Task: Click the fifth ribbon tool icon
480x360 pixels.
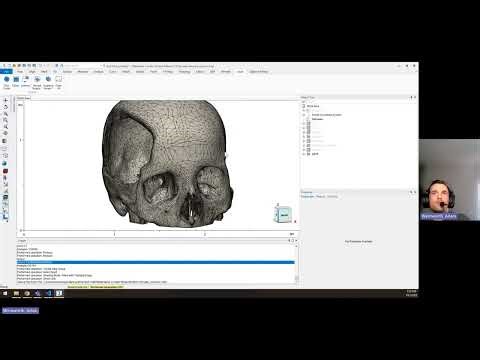Action: tap(48, 79)
